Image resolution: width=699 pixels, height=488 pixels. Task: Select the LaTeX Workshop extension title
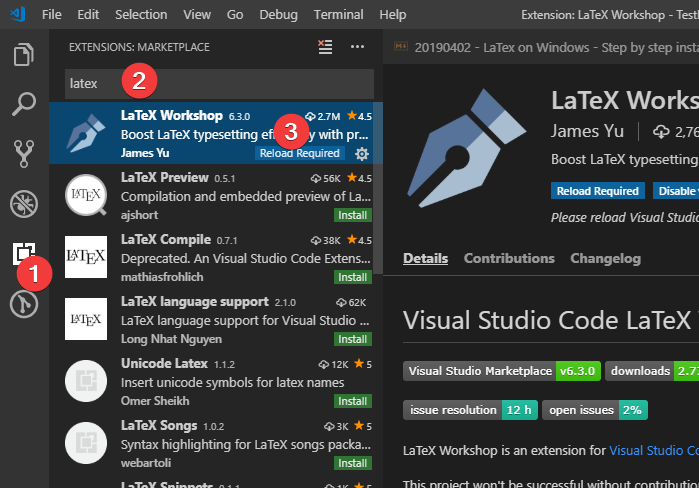click(x=172, y=115)
